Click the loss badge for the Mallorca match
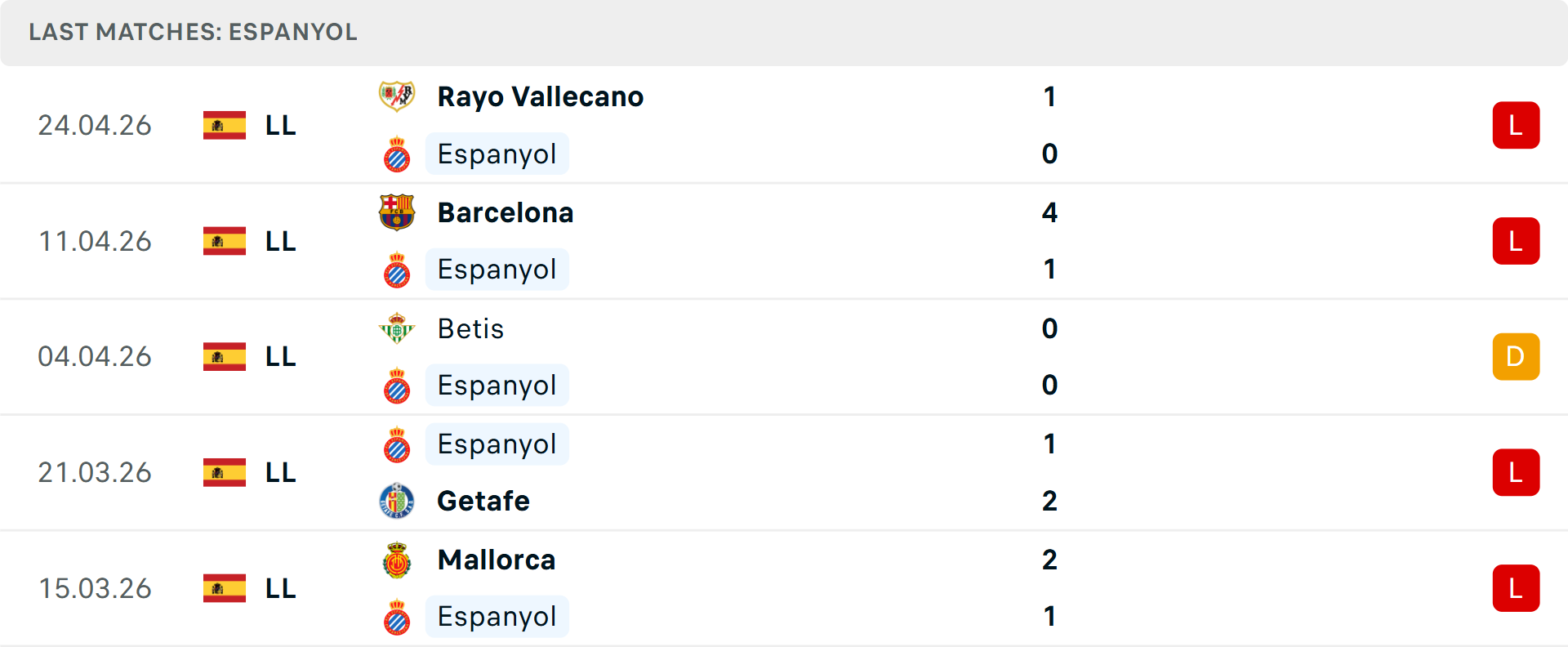The height and width of the screenshot is (647, 1568). pyautogui.click(x=1515, y=588)
